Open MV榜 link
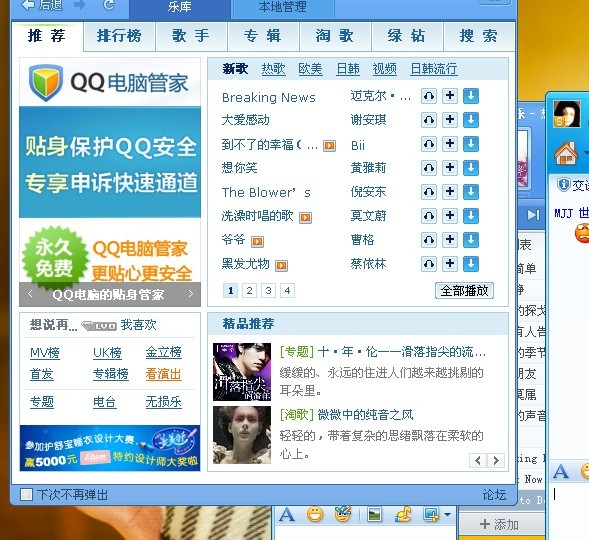This screenshot has width=589, height=540. click(x=45, y=353)
